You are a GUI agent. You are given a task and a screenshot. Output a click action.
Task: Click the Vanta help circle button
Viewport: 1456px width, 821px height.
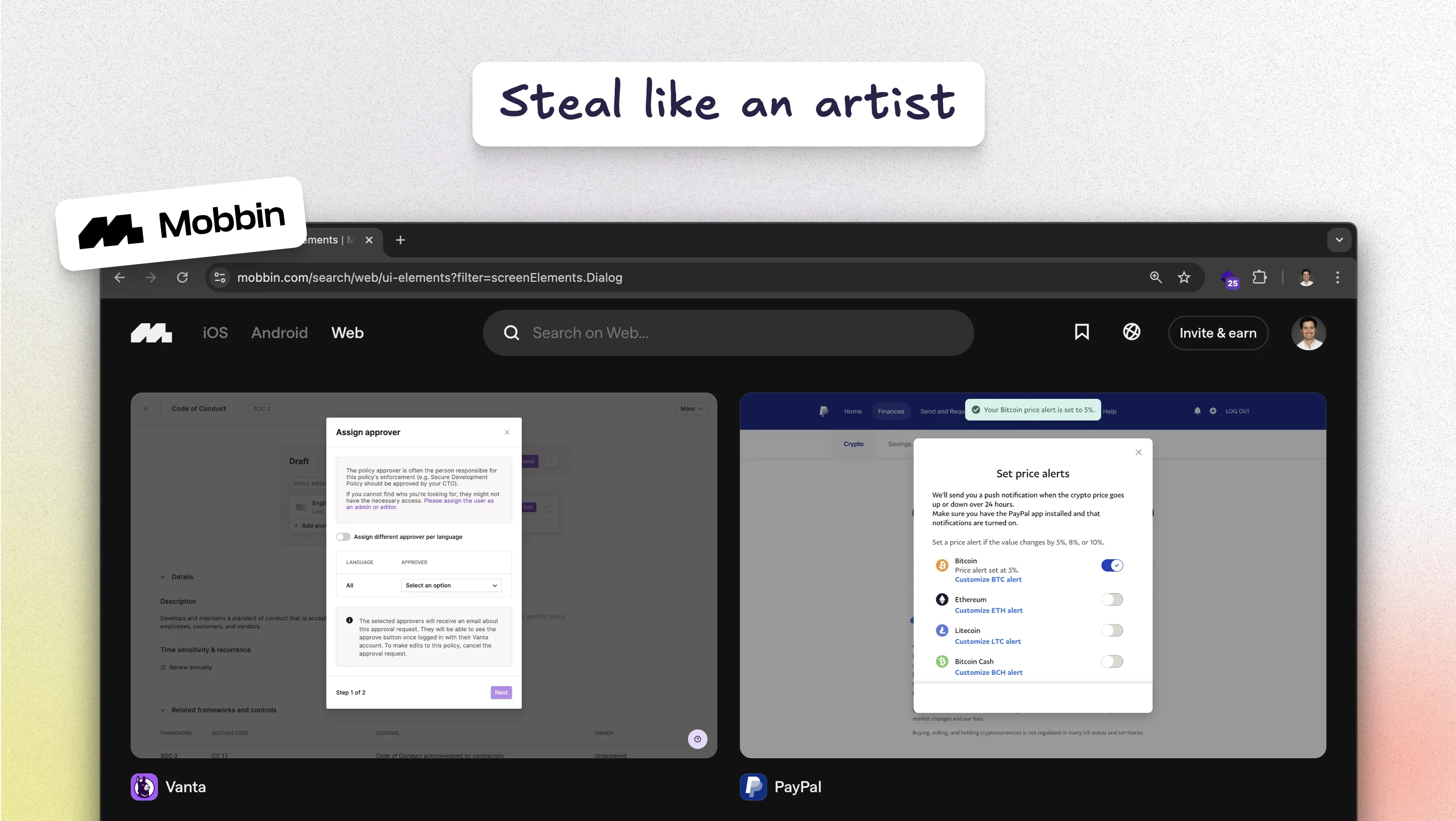(698, 739)
